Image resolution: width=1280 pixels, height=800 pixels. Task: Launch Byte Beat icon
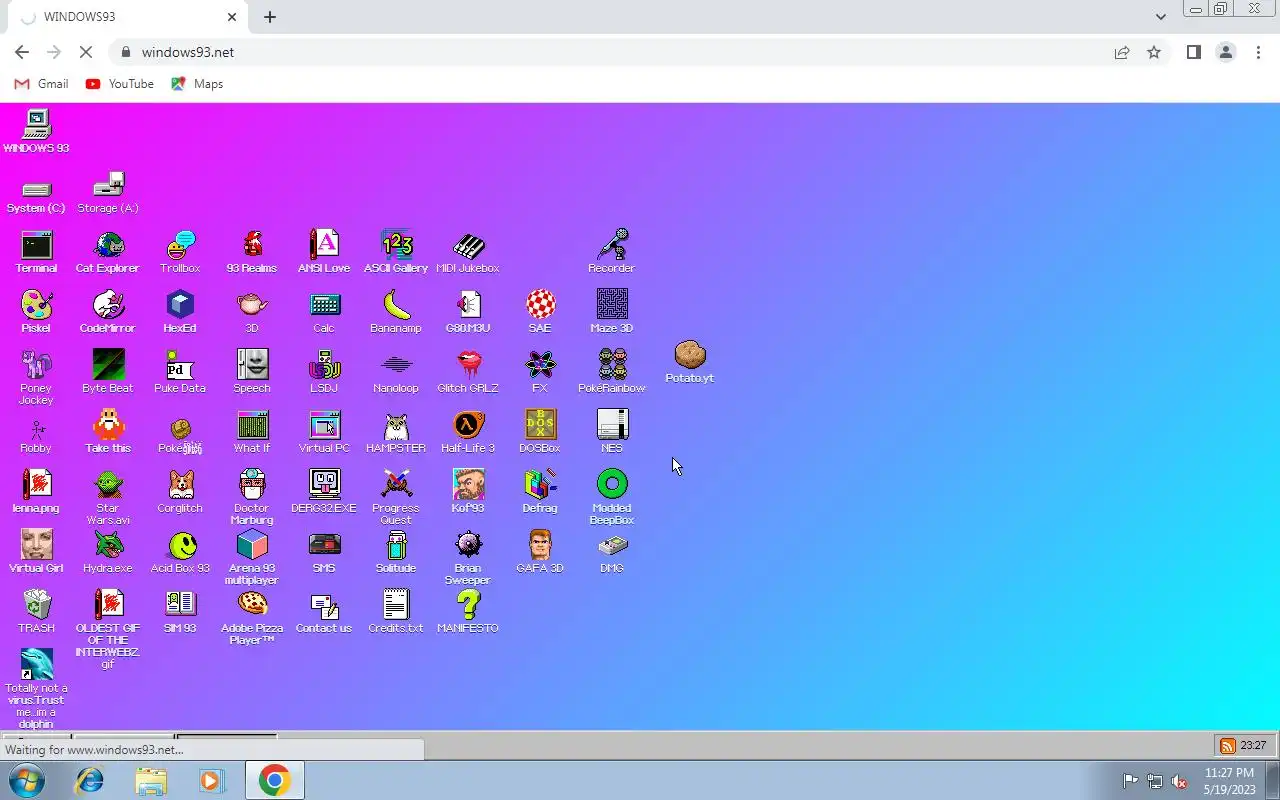tap(108, 371)
